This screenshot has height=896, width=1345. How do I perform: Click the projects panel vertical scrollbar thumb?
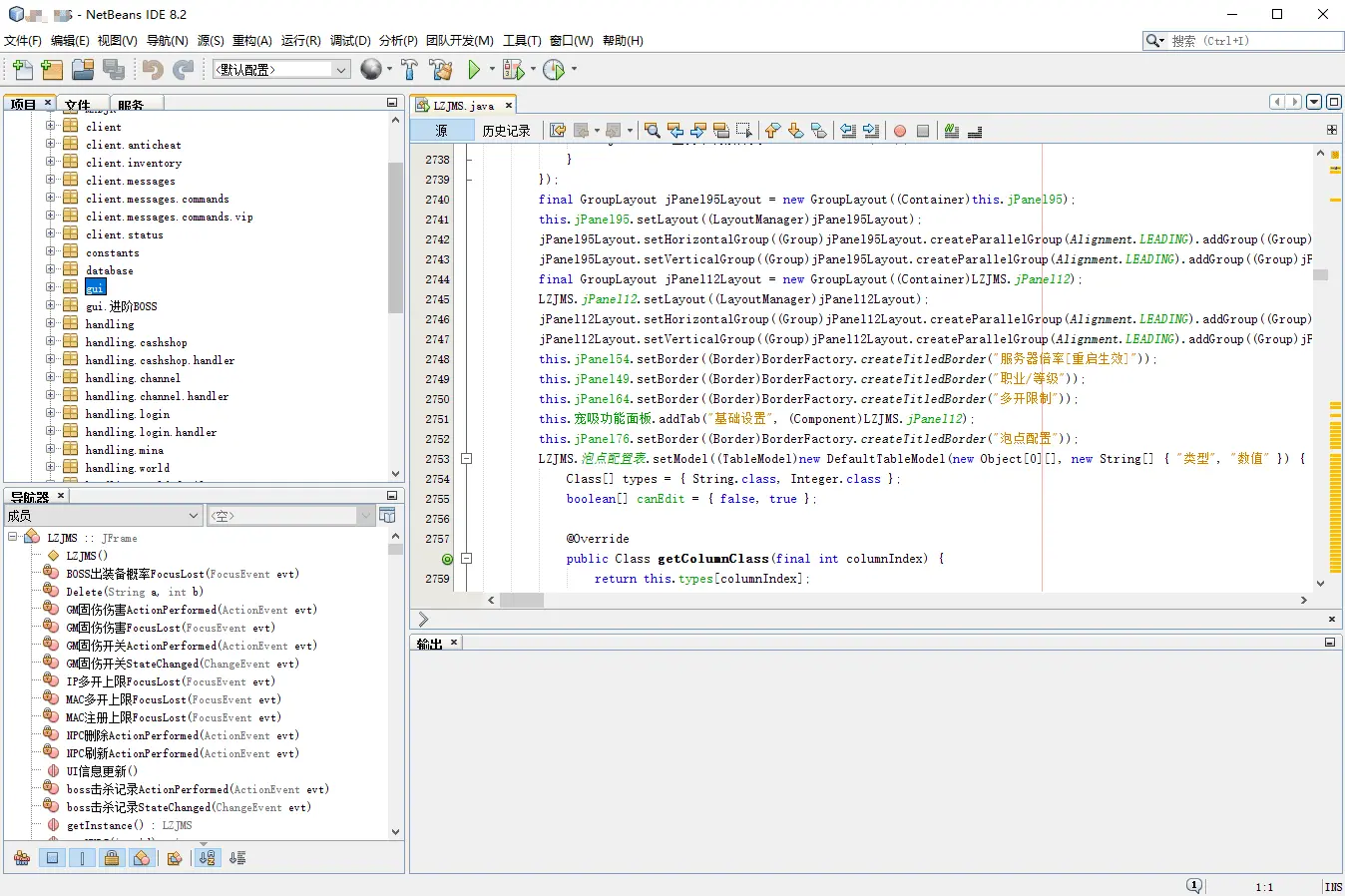395,237
